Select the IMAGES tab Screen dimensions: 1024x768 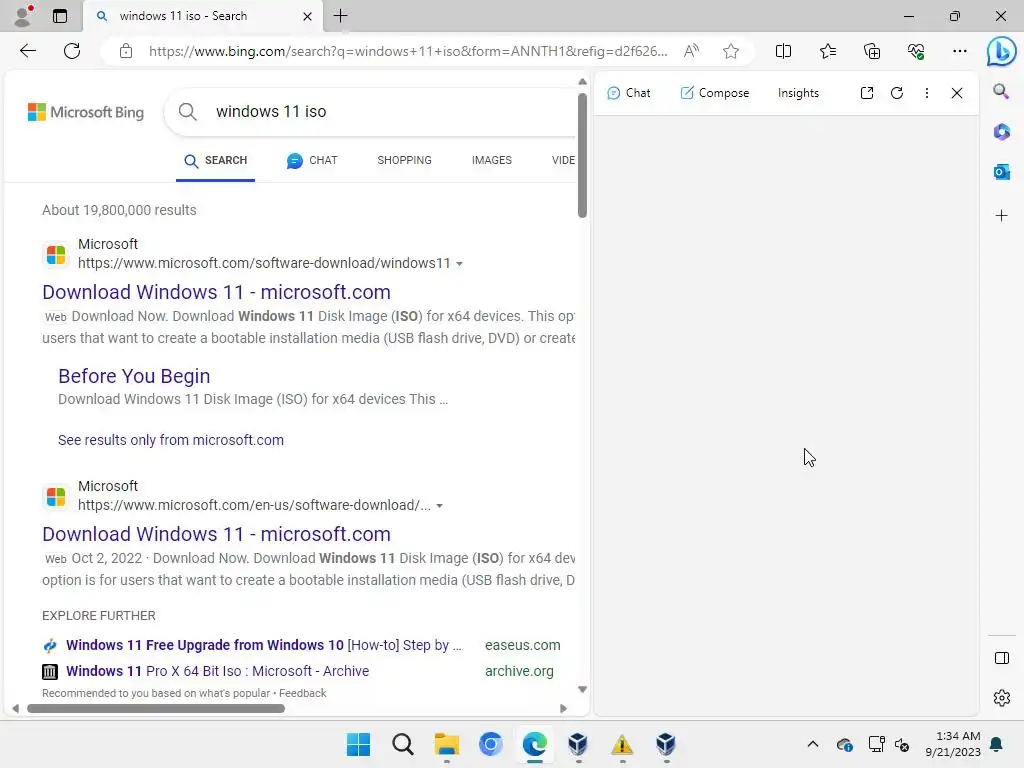(492, 161)
